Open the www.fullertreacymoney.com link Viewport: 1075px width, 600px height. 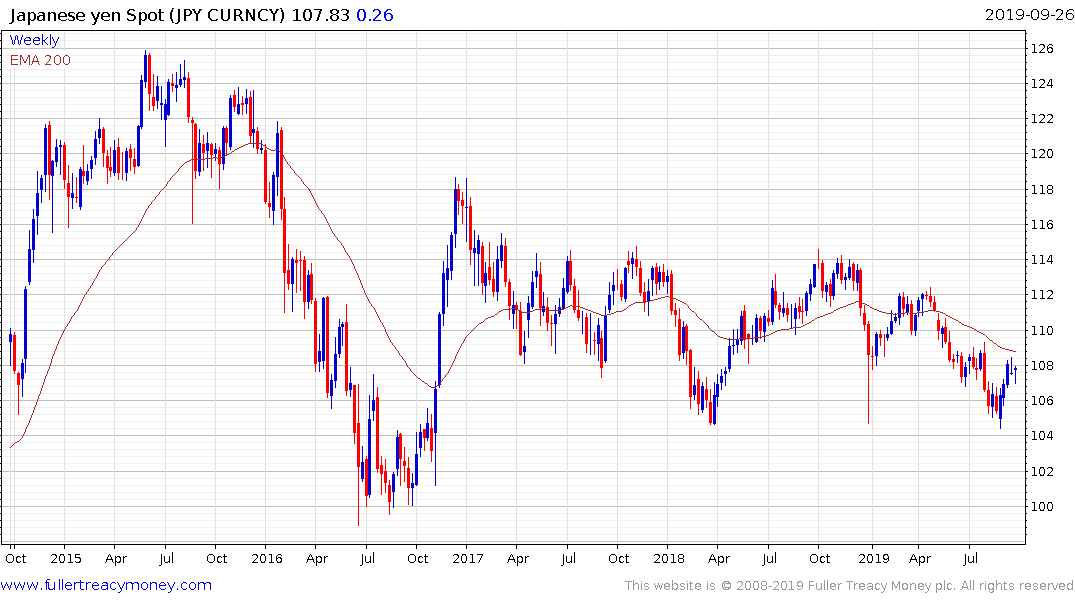pyautogui.click(x=106, y=585)
